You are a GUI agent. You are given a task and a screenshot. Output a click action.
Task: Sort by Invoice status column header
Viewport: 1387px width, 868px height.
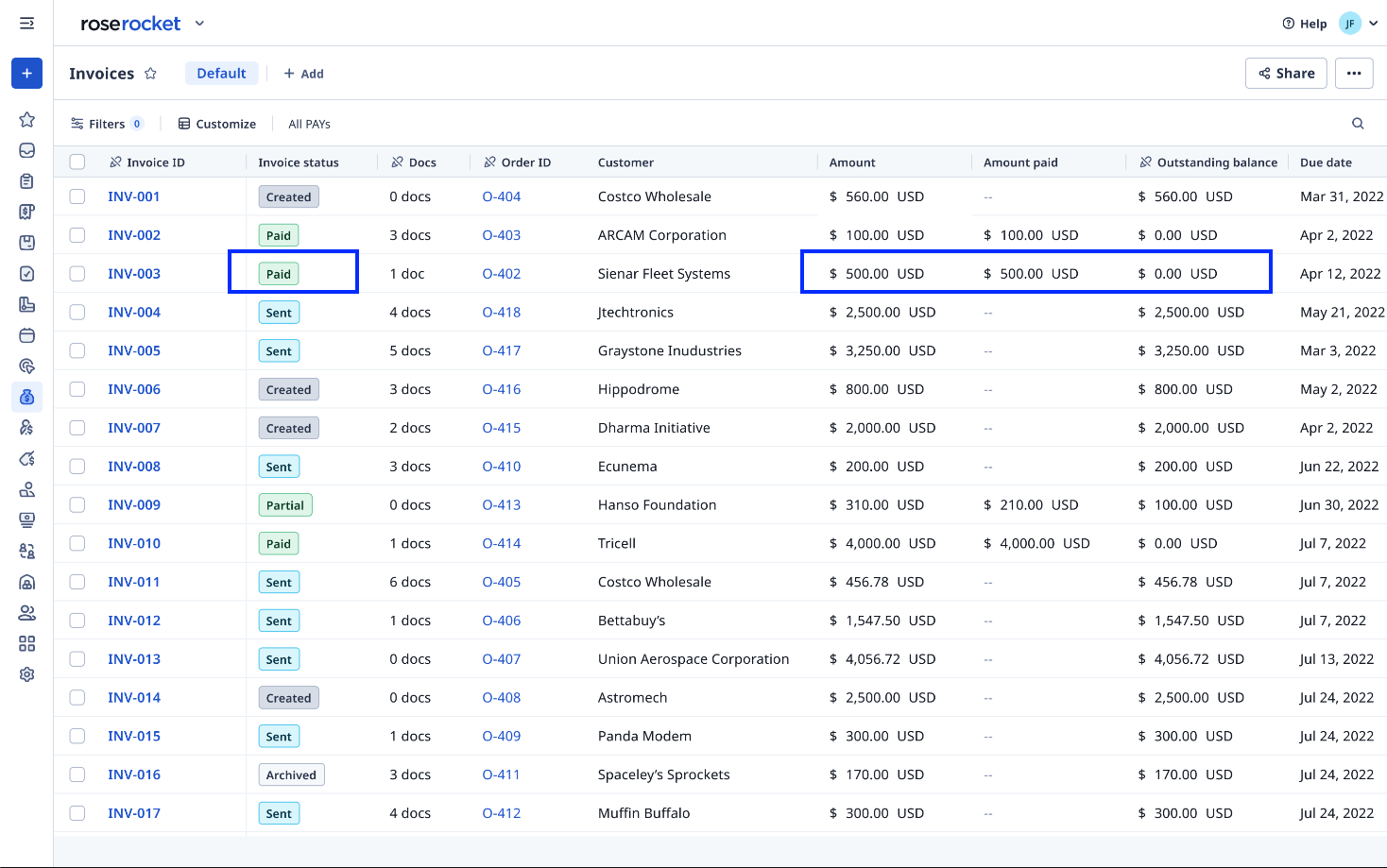pos(299,162)
